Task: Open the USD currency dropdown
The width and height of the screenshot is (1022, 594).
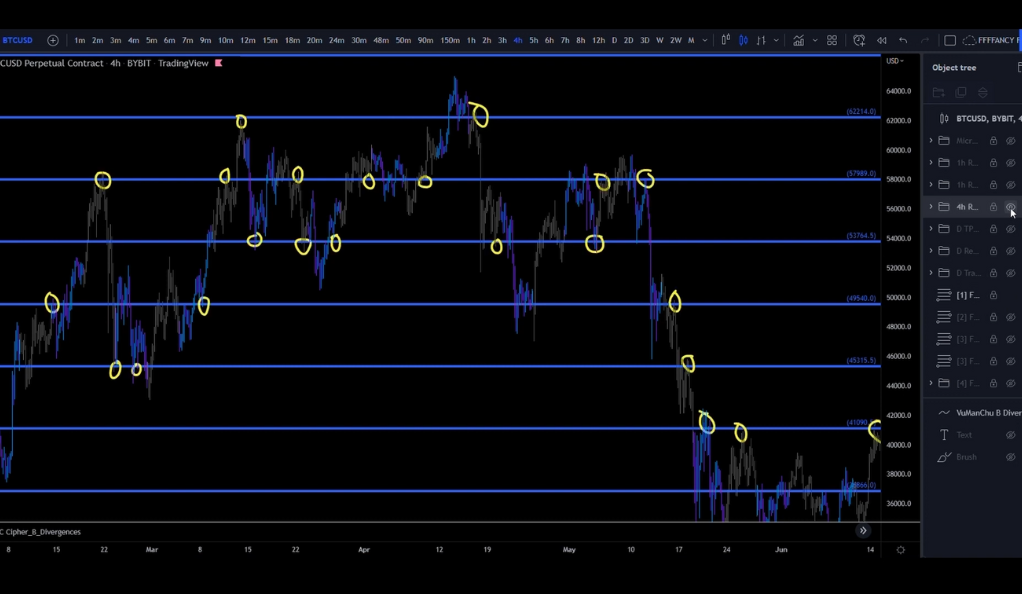Action: point(894,61)
